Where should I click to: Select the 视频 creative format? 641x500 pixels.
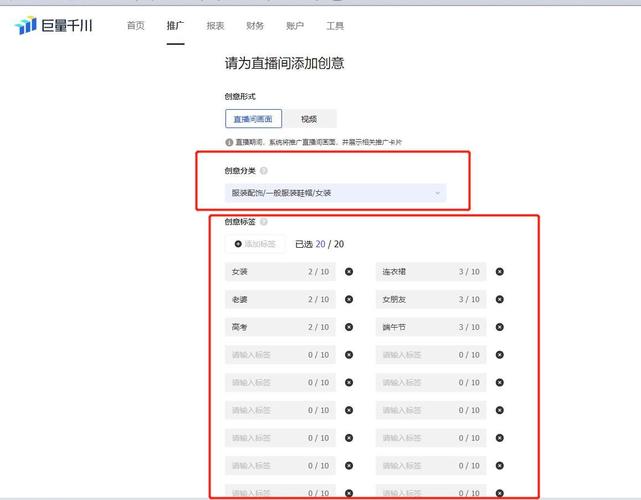pos(309,119)
